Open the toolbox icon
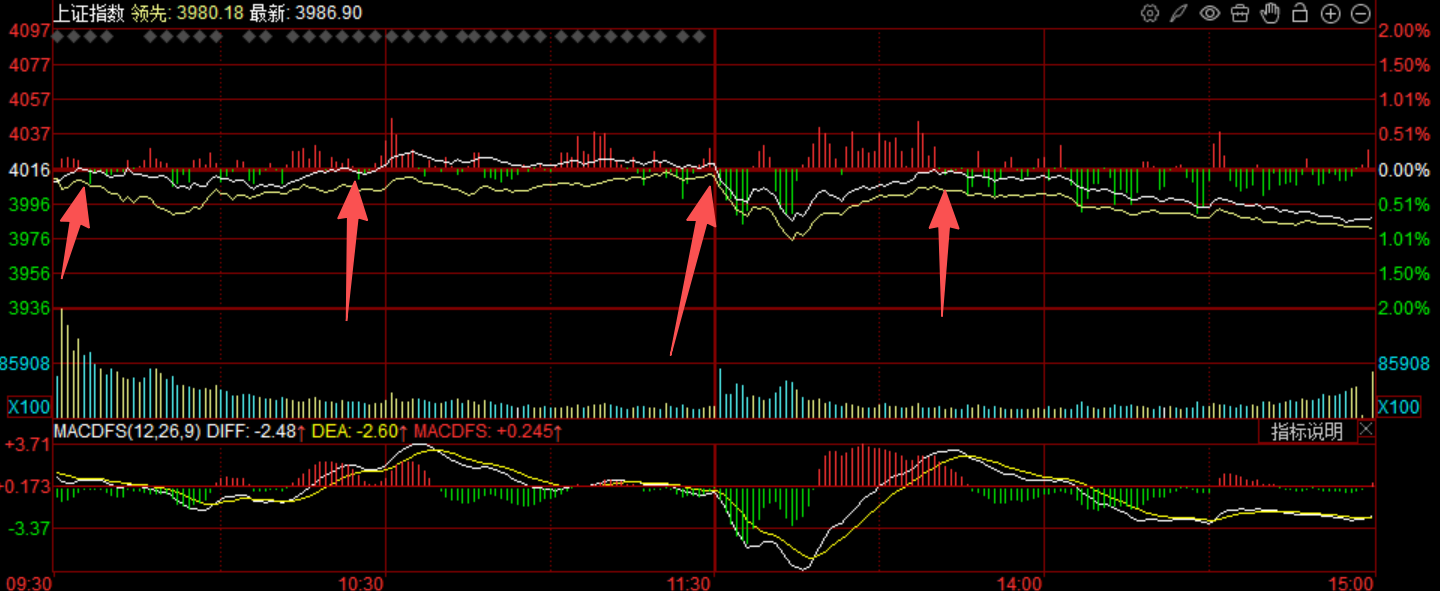The height and width of the screenshot is (591, 1440). [x=1240, y=13]
